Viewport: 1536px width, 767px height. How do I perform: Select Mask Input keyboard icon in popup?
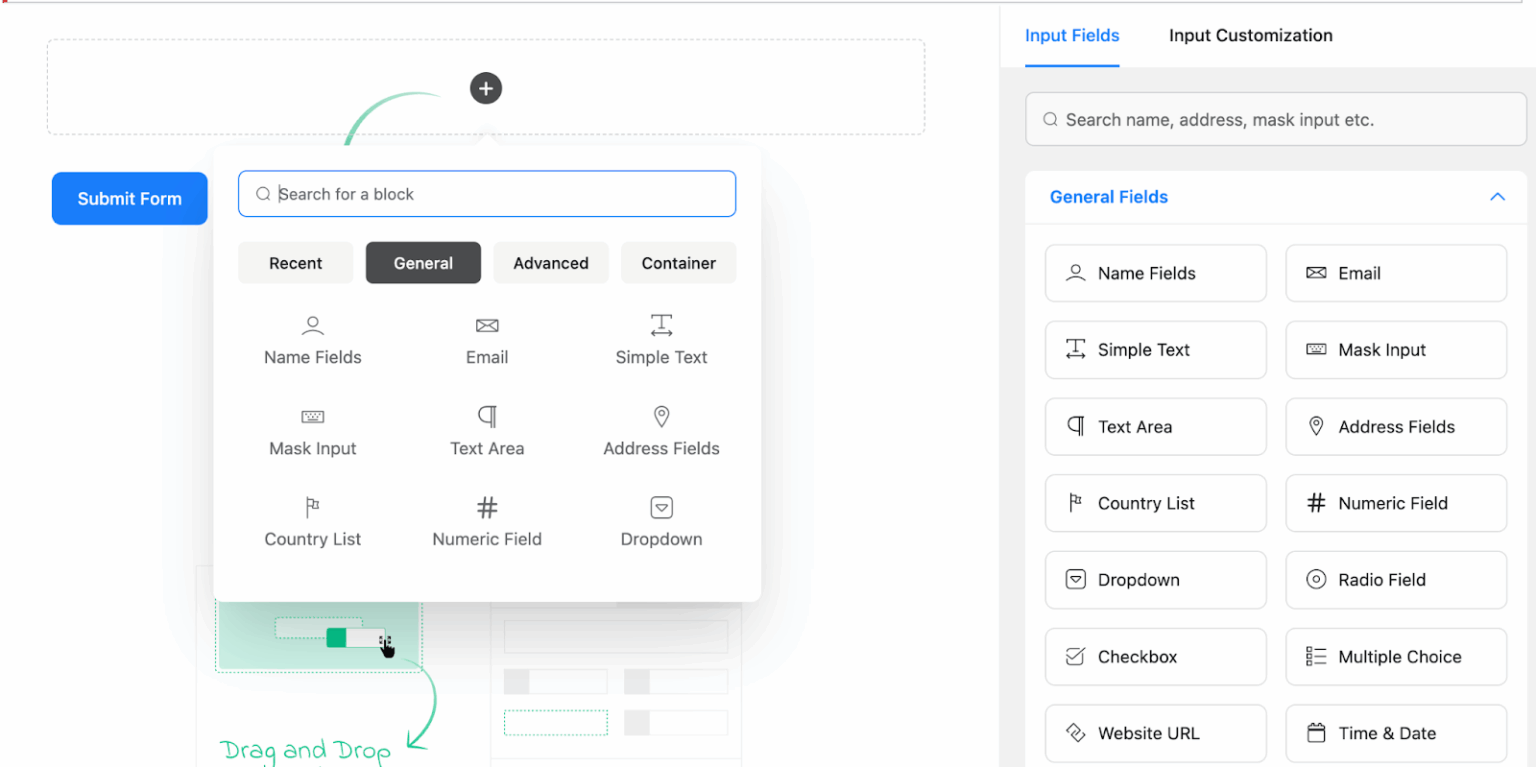pos(313,417)
